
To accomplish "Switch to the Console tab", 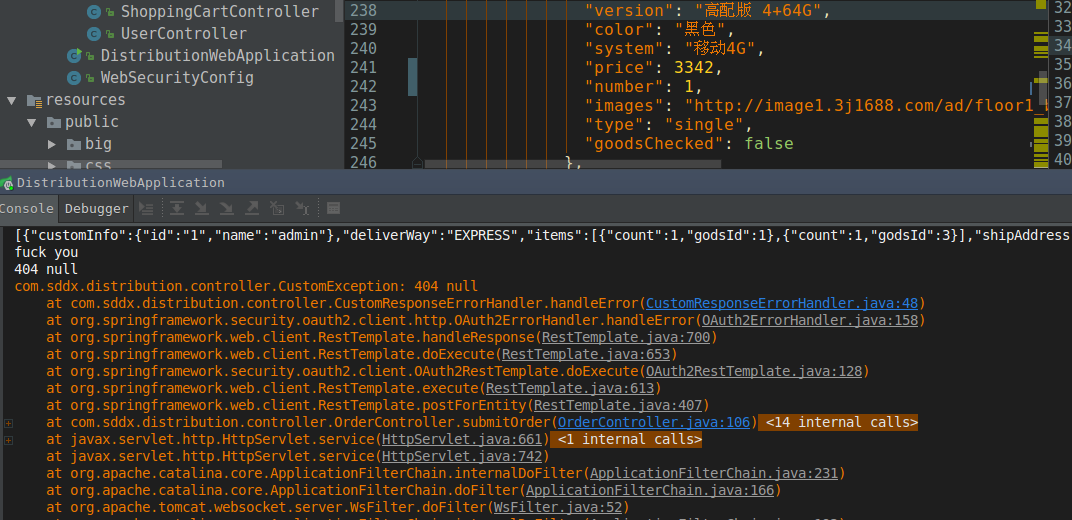I will click(x=27, y=208).
